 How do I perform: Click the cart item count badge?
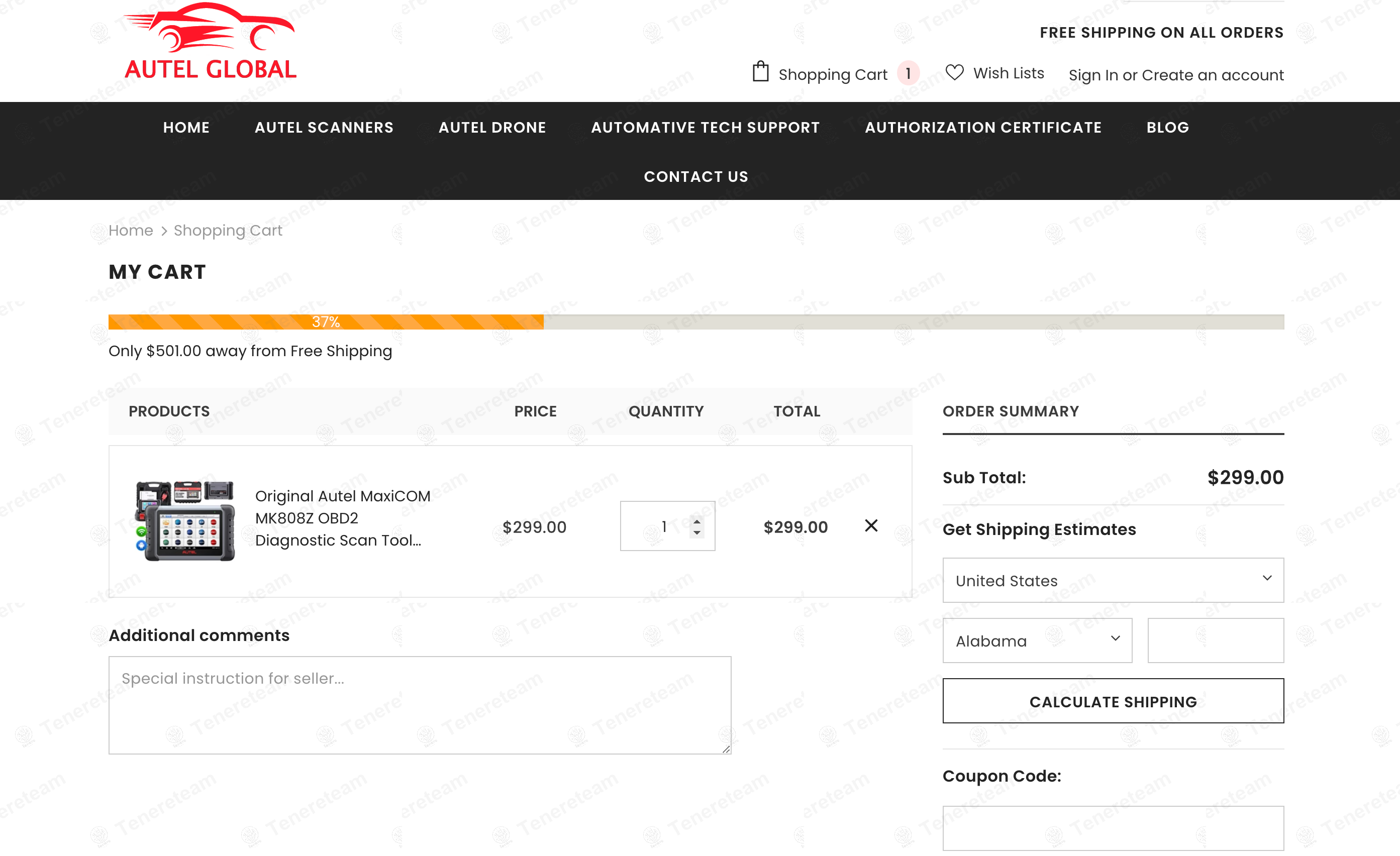coord(908,73)
